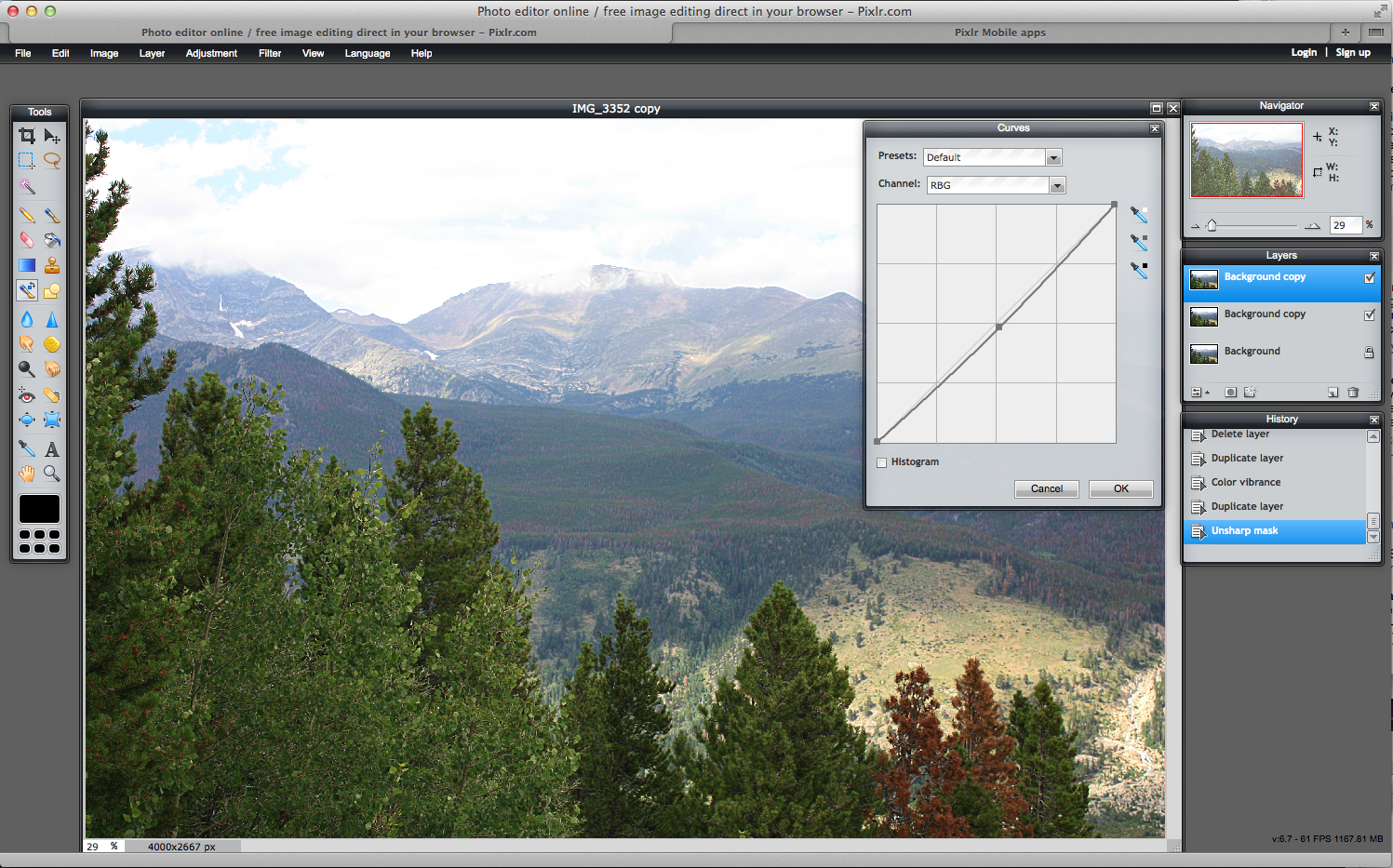Select the Crop tool
Screen dimensions: 1393x868
coord(27,136)
